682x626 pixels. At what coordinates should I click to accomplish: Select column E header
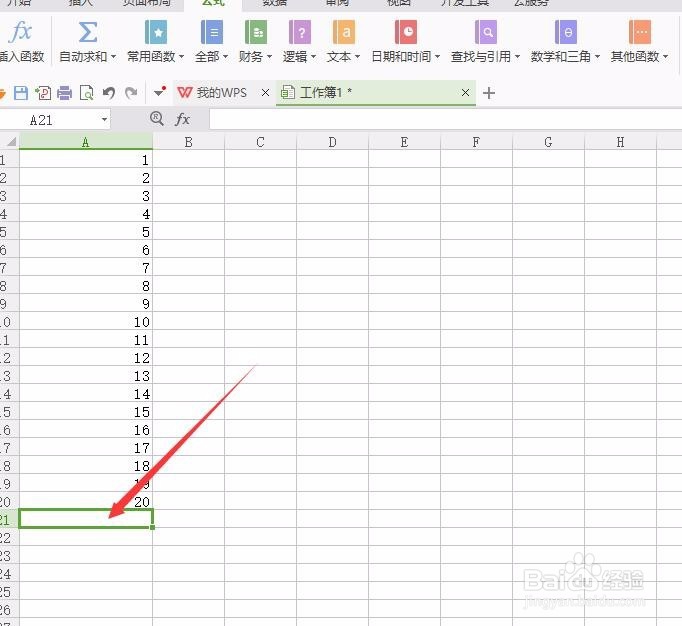(x=405, y=142)
